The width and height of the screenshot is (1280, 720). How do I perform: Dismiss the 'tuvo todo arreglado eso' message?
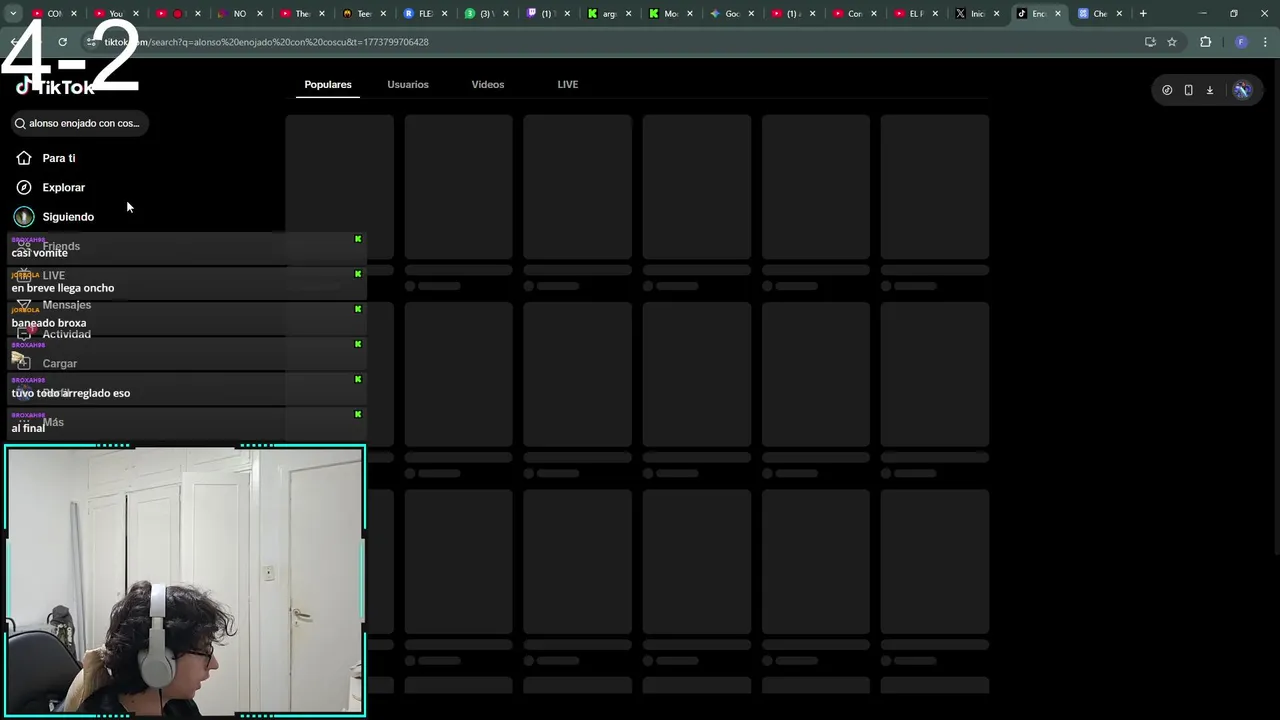pyautogui.click(x=358, y=379)
